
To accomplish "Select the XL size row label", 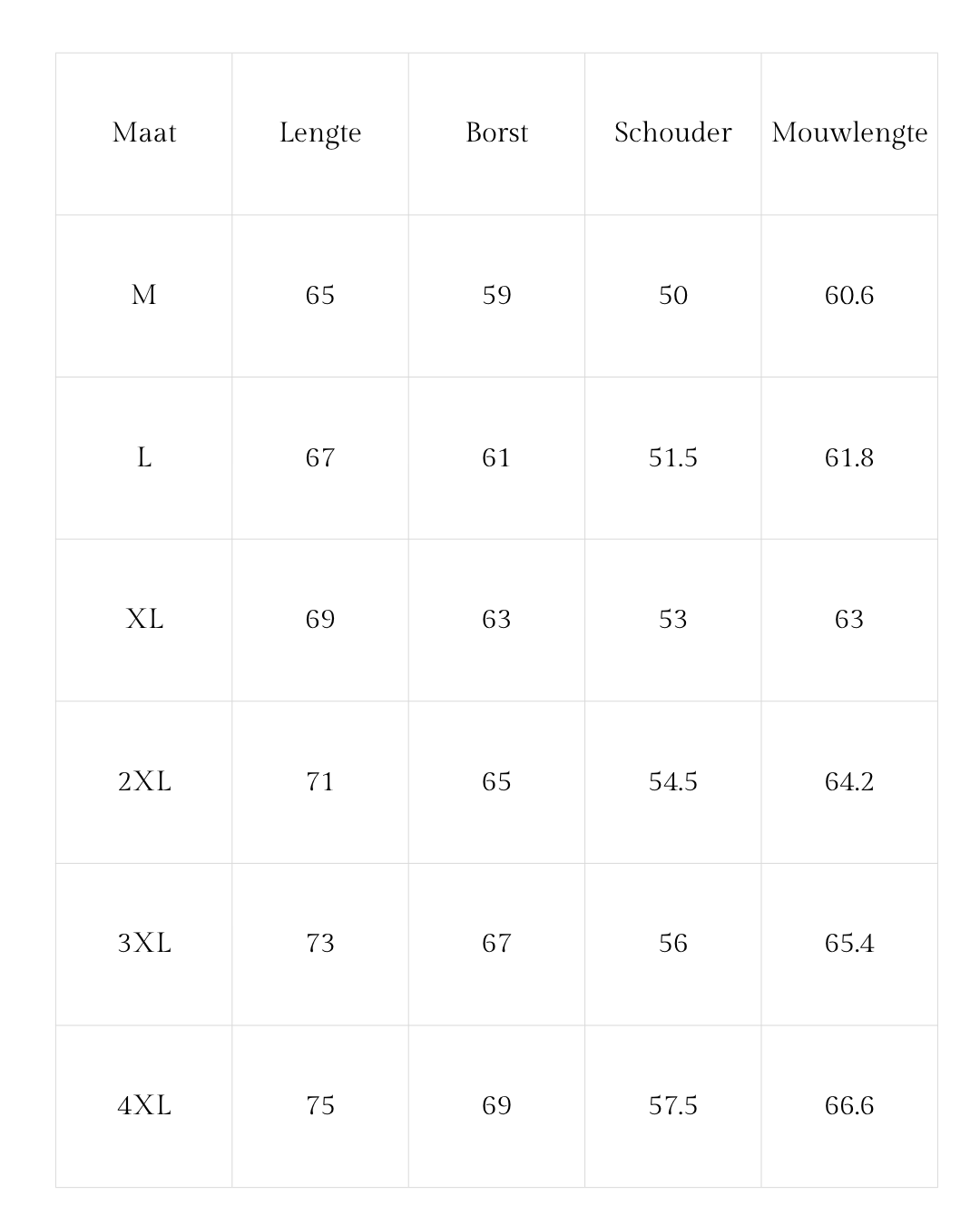I will click(144, 619).
